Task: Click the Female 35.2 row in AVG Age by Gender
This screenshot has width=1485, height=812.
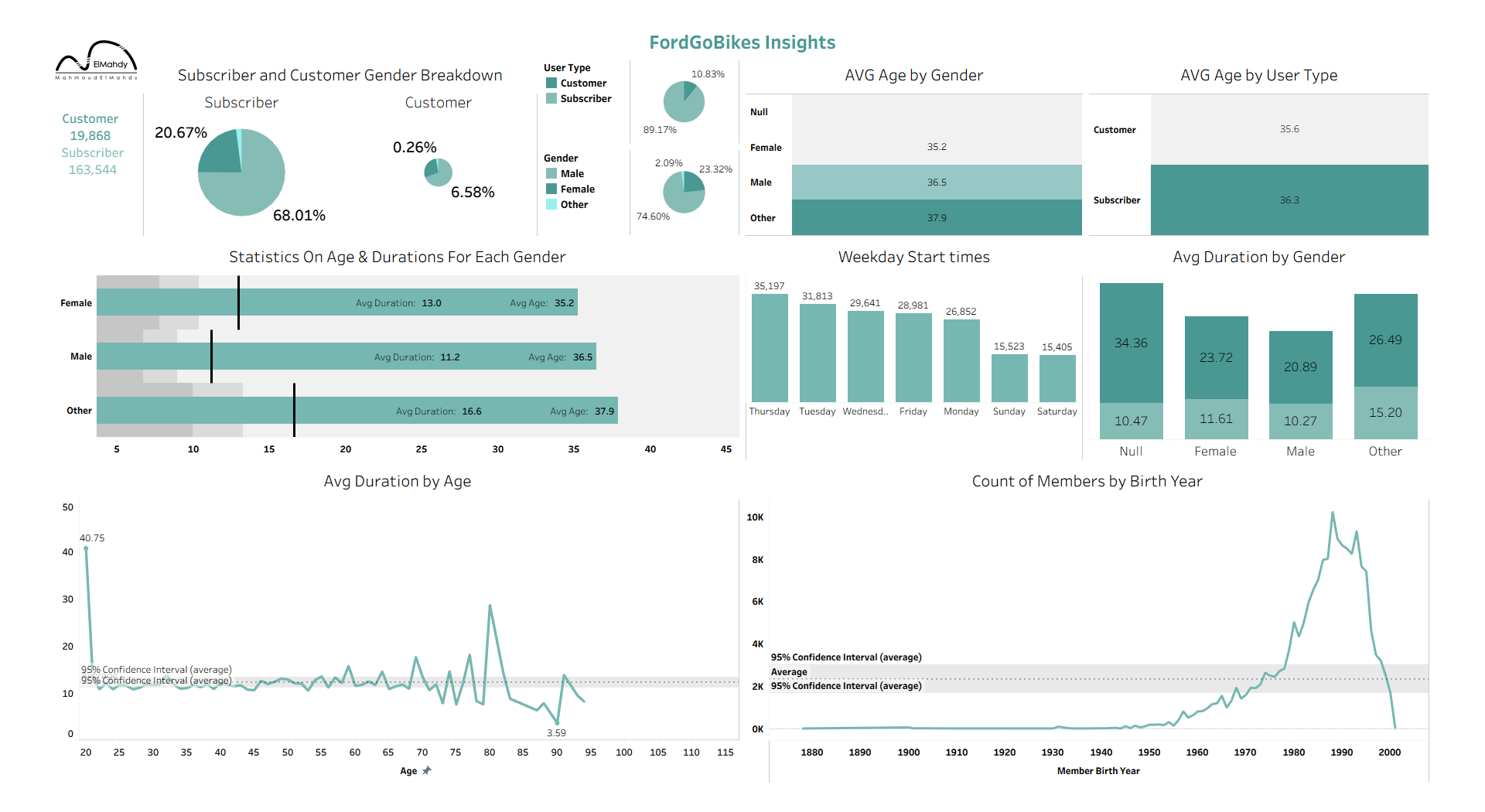Action: [913, 147]
